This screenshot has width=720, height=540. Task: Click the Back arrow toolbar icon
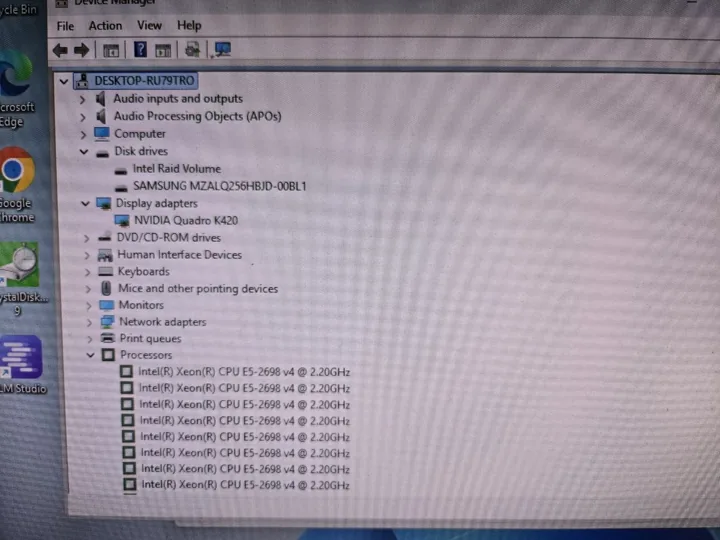coord(60,50)
